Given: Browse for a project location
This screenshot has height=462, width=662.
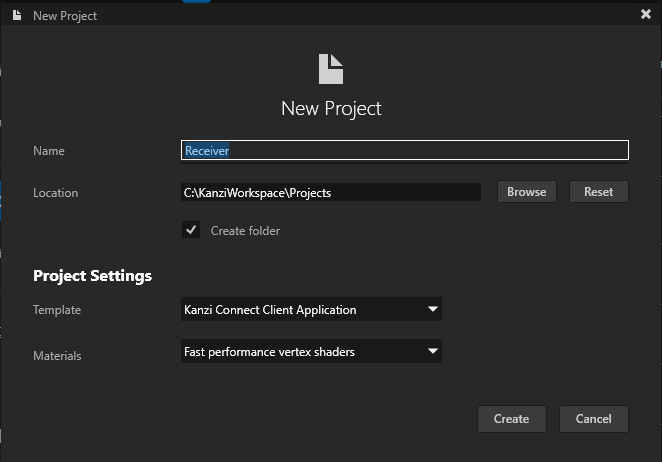Looking at the screenshot, I should tap(526, 192).
